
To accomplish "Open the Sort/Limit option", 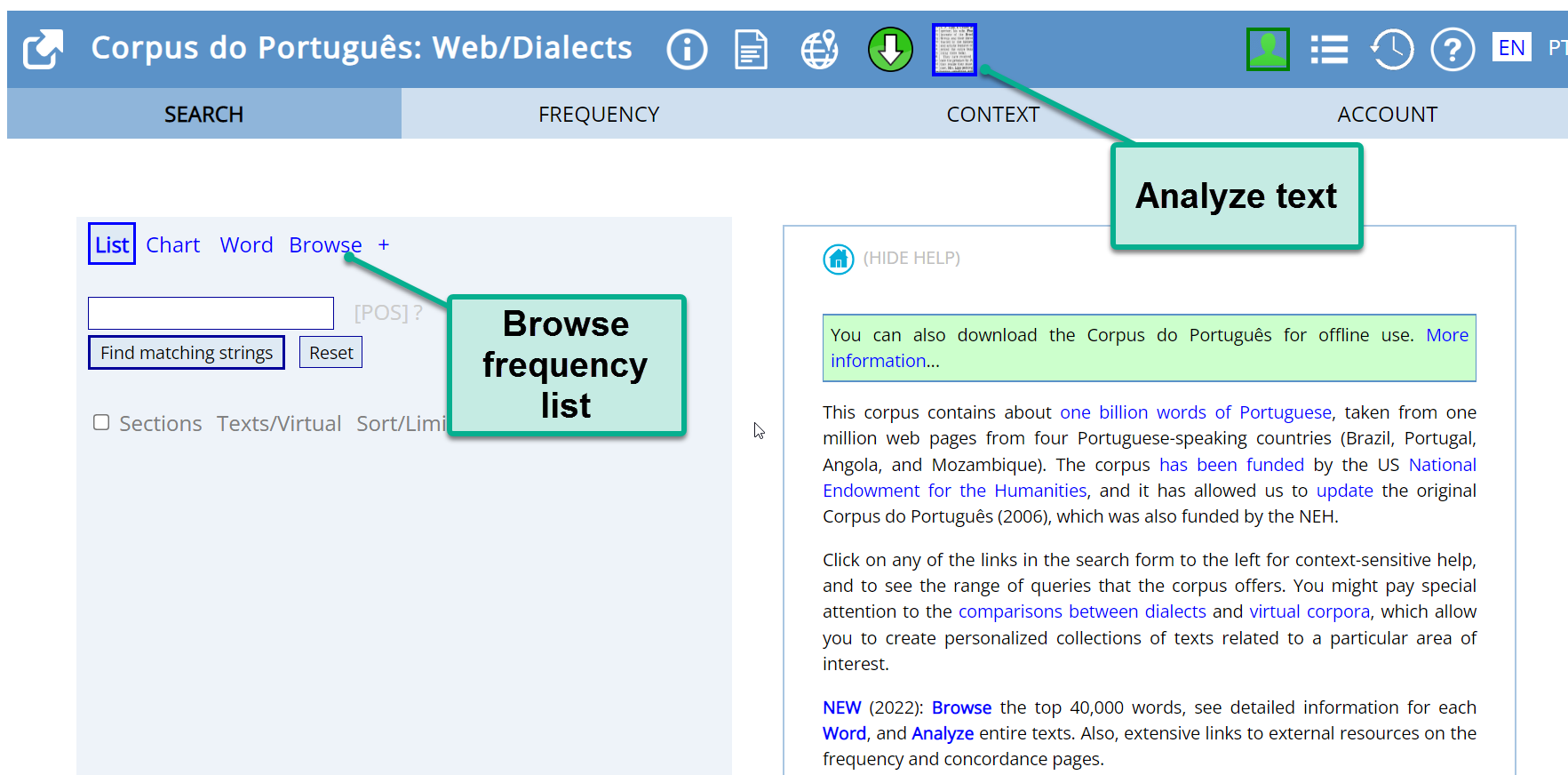I will coord(402,423).
